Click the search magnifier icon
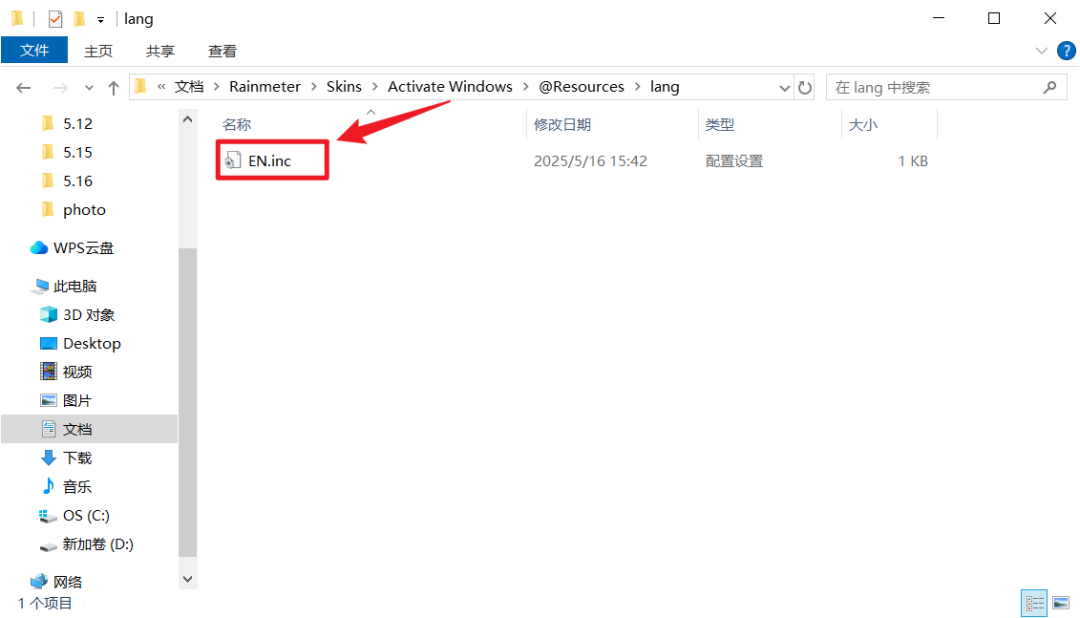Viewport: 1080px width, 618px height. point(1050,87)
